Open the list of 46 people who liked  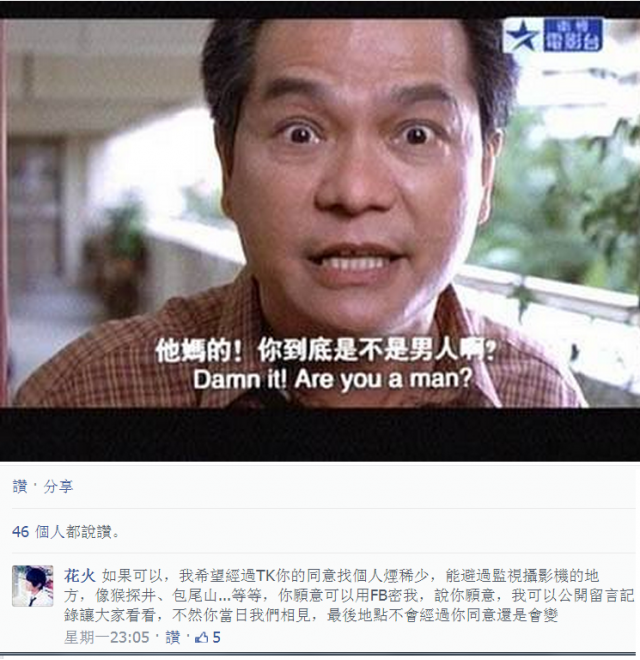tap(65, 532)
